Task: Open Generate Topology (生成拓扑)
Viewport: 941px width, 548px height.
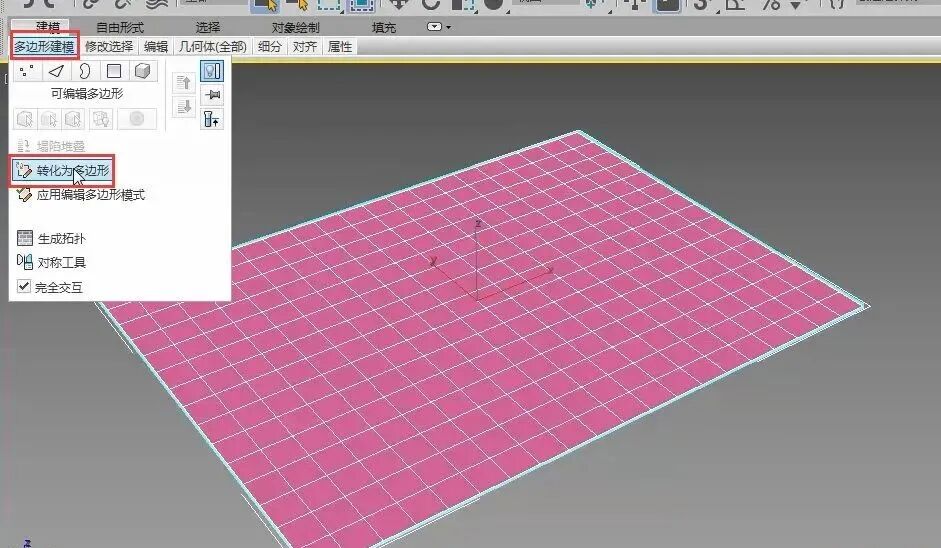Action: 51,238
